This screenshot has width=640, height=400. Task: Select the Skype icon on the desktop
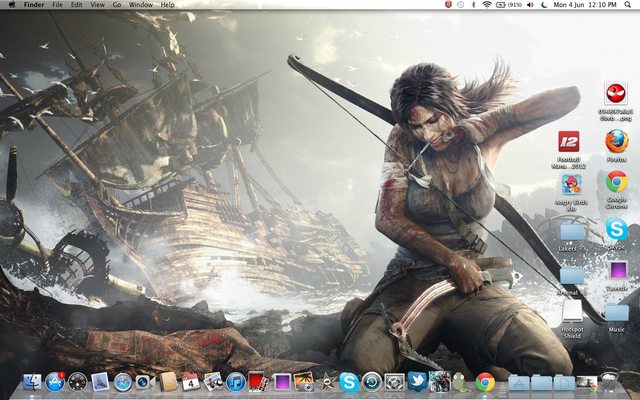(616, 229)
